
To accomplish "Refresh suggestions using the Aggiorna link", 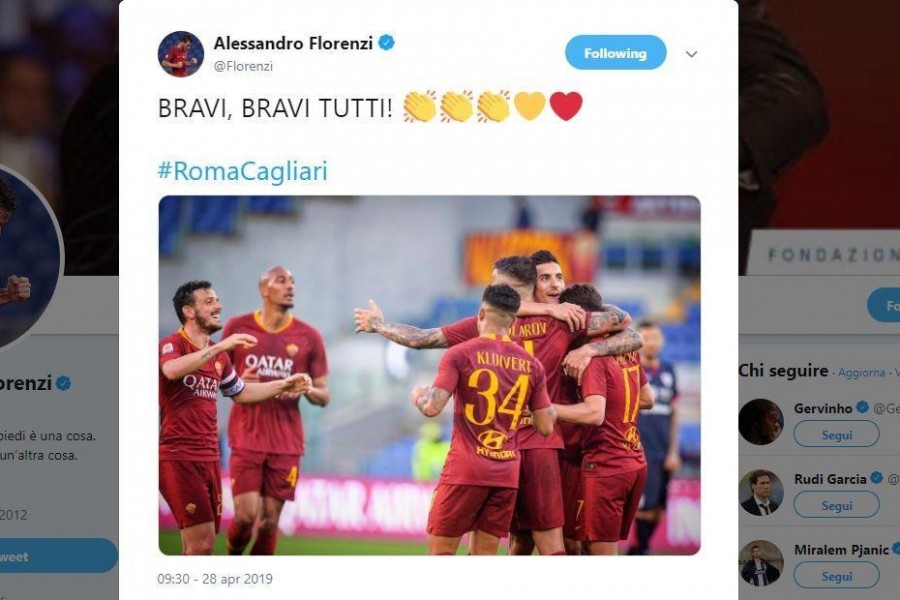I will [861, 373].
